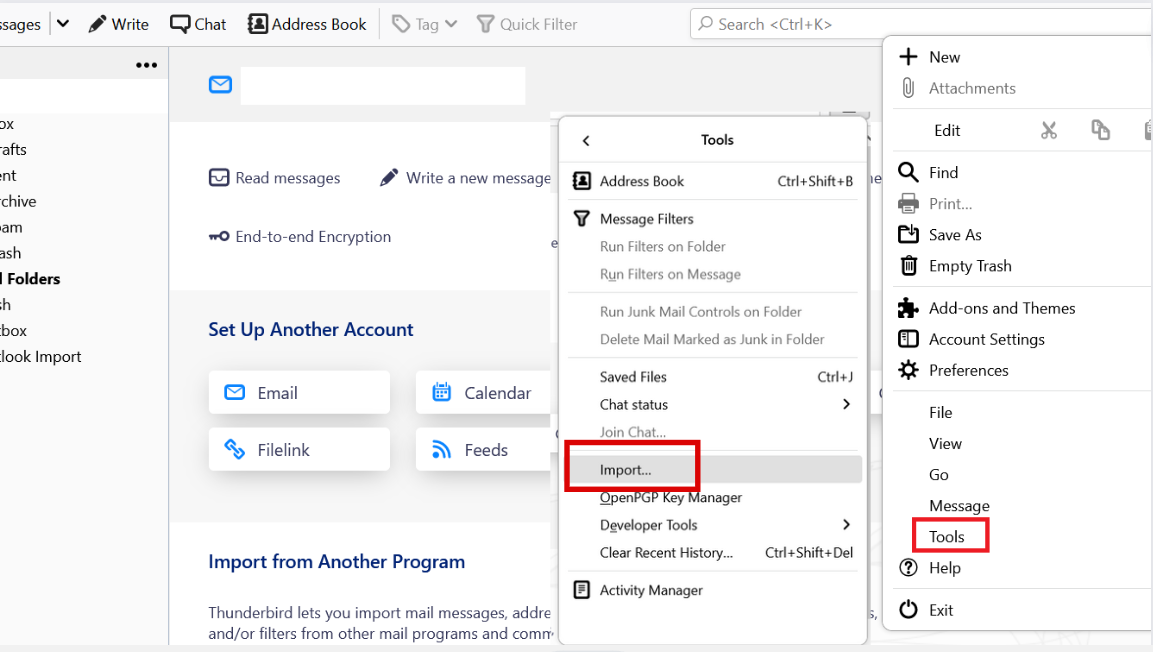The height and width of the screenshot is (652, 1153).
Task: Open Address Book from the top toolbar
Action: [x=307, y=24]
